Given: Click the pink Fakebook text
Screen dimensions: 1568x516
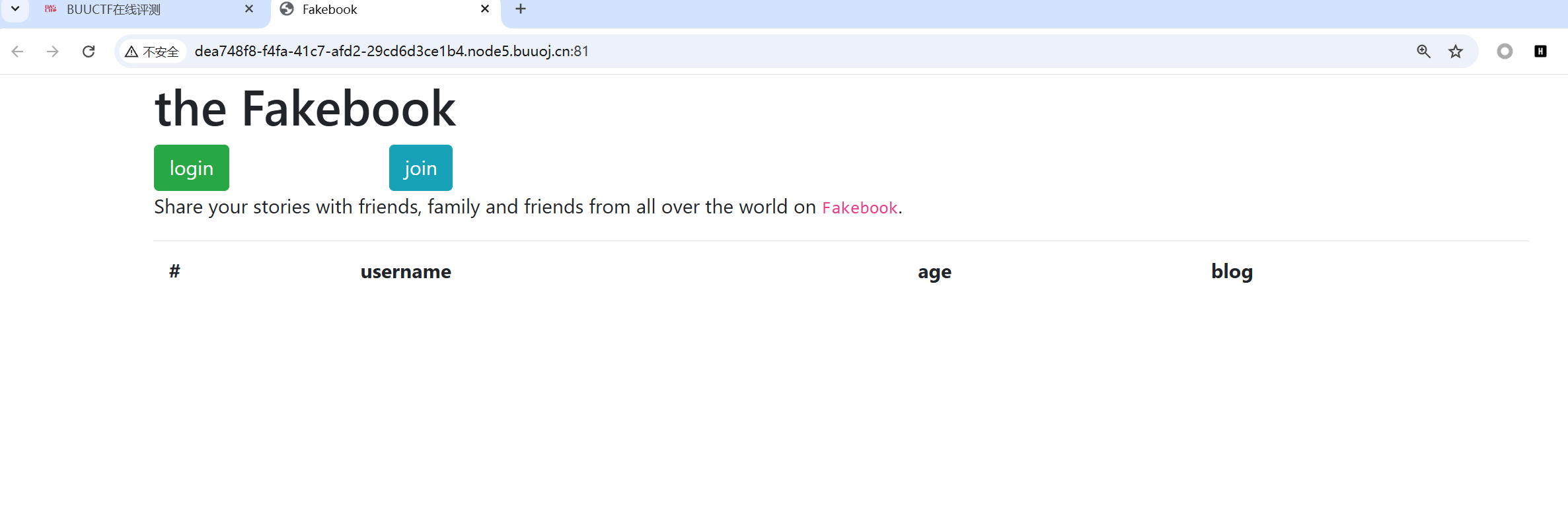Looking at the screenshot, I should click(x=859, y=208).
